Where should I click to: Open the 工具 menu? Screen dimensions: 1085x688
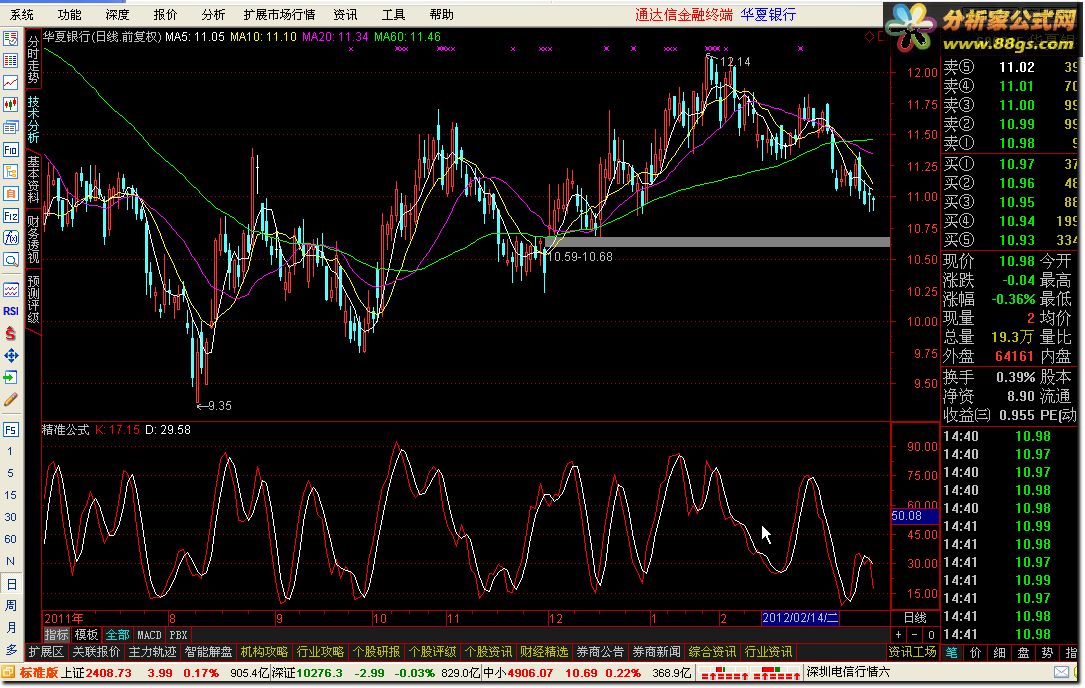click(393, 15)
